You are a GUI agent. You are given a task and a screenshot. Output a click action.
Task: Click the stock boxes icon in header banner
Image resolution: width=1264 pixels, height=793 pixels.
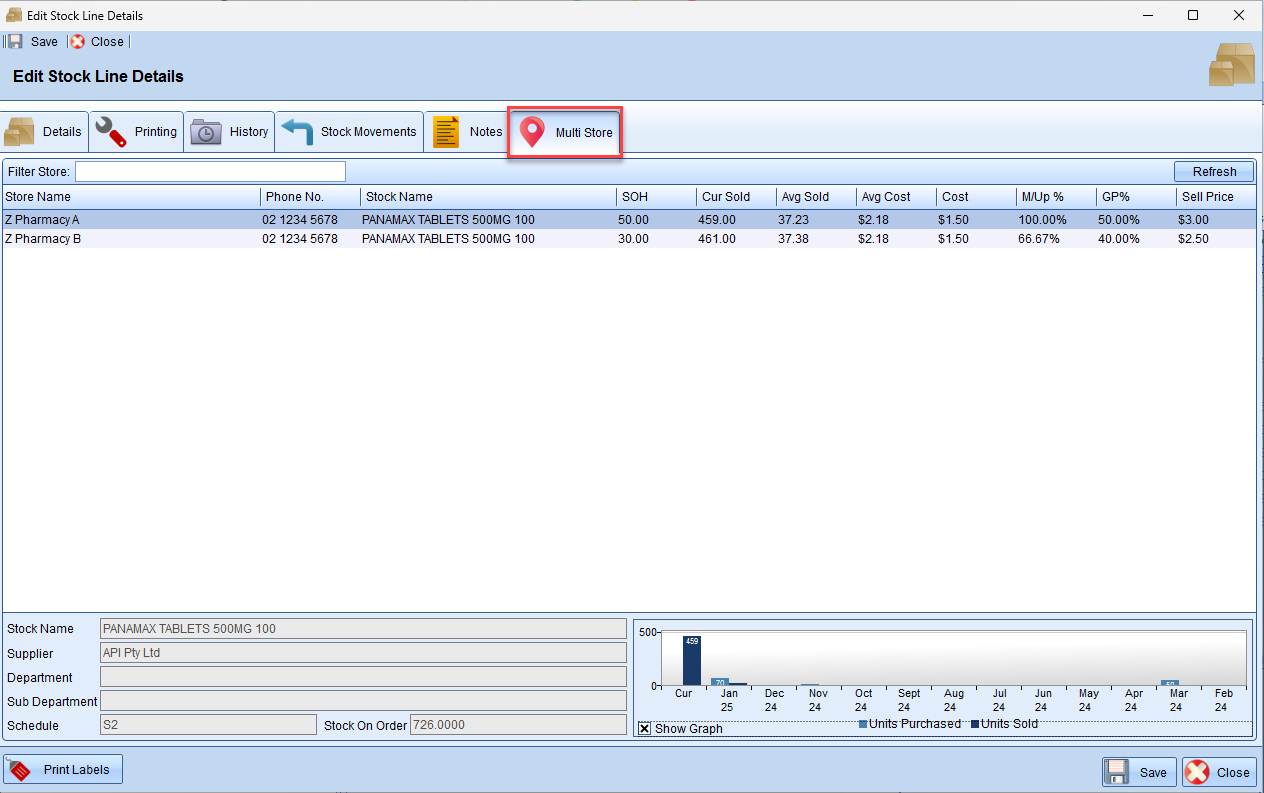click(x=1232, y=65)
